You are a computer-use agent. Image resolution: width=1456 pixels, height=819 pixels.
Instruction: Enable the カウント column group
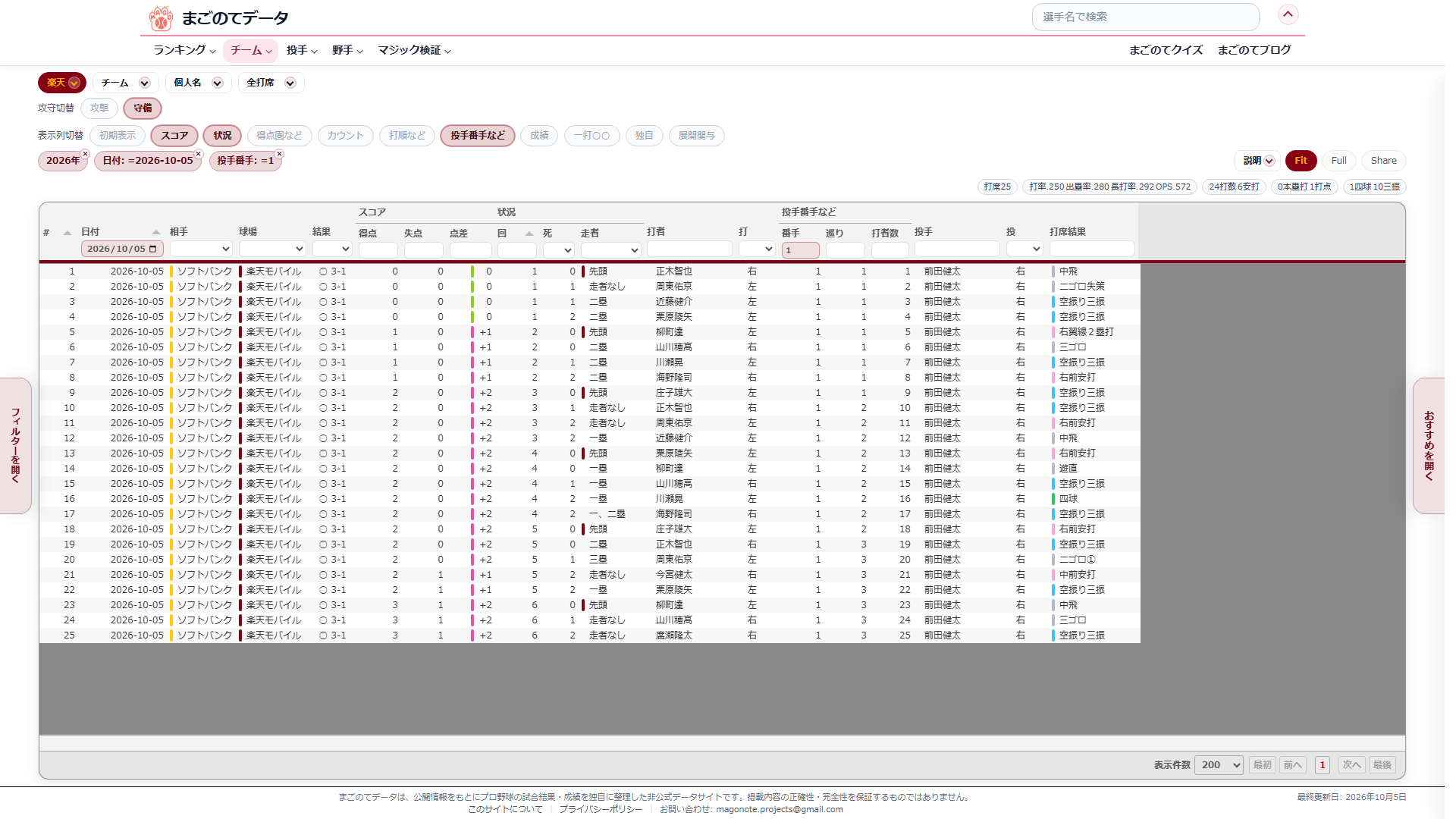[346, 136]
